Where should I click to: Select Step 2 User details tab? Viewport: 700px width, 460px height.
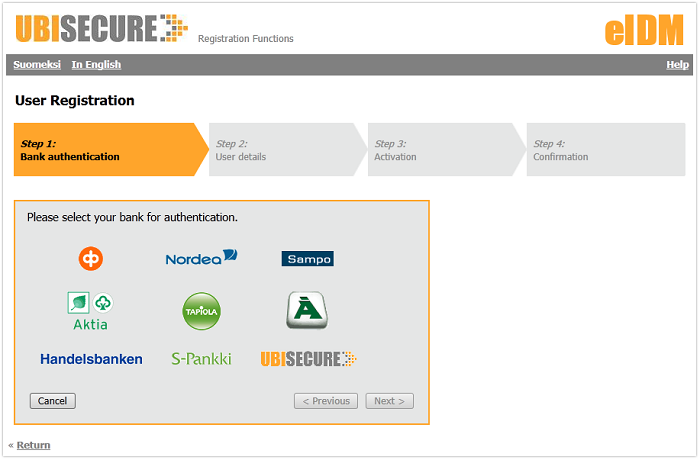click(286, 150)
